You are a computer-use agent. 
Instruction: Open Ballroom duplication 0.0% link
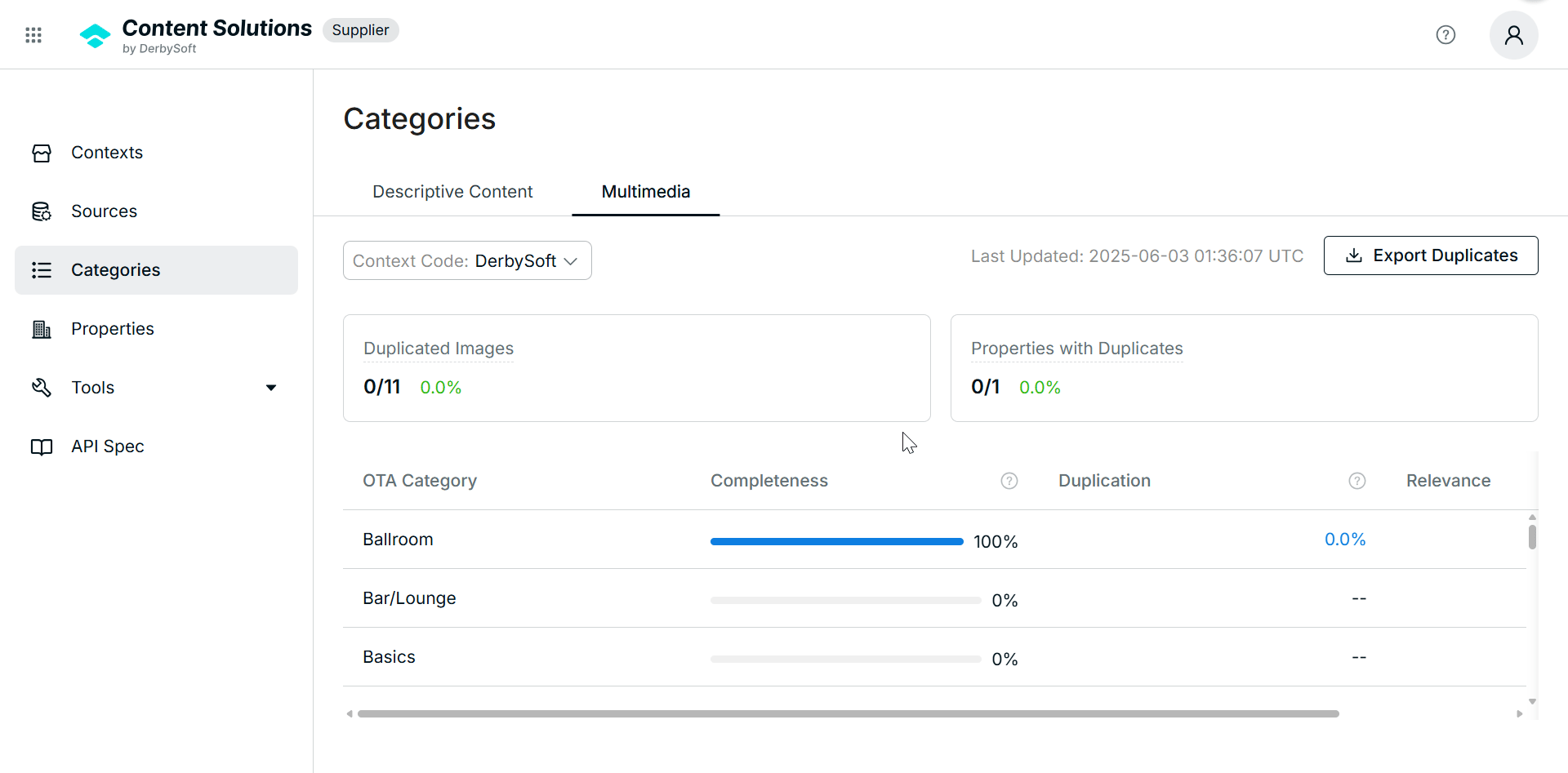coord(1345,540)
